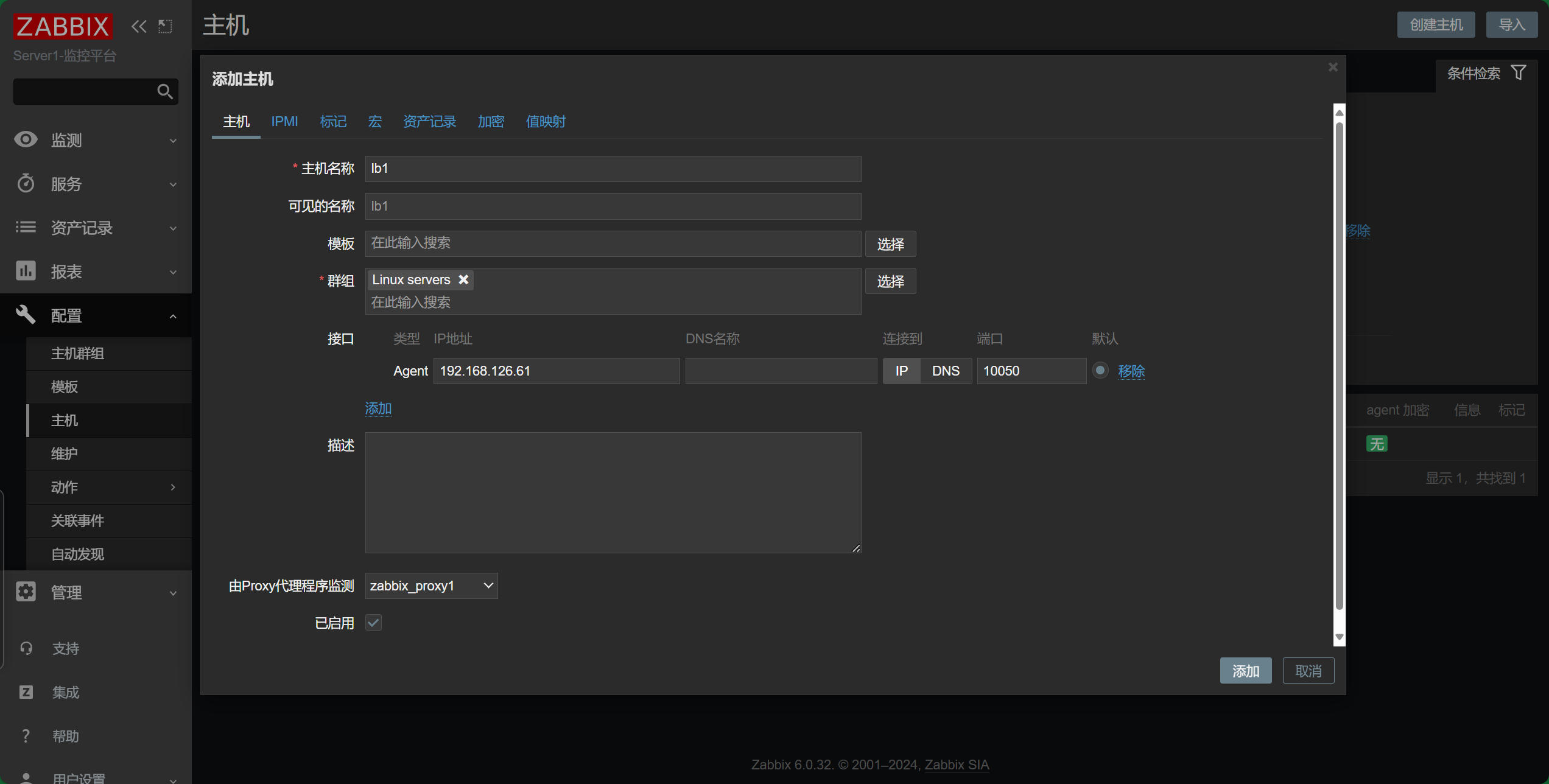The width and height of the screenshot is (1549, 784).
Task: Click the 移除 link for Agent interface
Action: [1131, 371]
